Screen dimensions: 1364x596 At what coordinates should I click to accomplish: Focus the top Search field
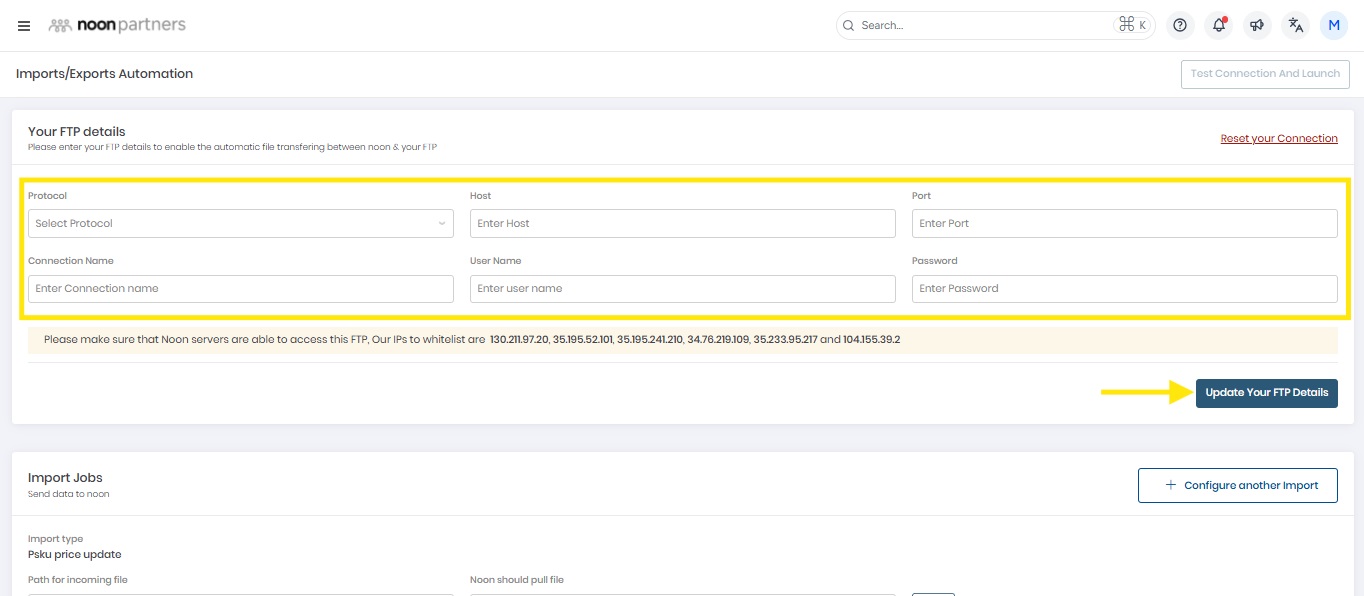click(980, 26)
